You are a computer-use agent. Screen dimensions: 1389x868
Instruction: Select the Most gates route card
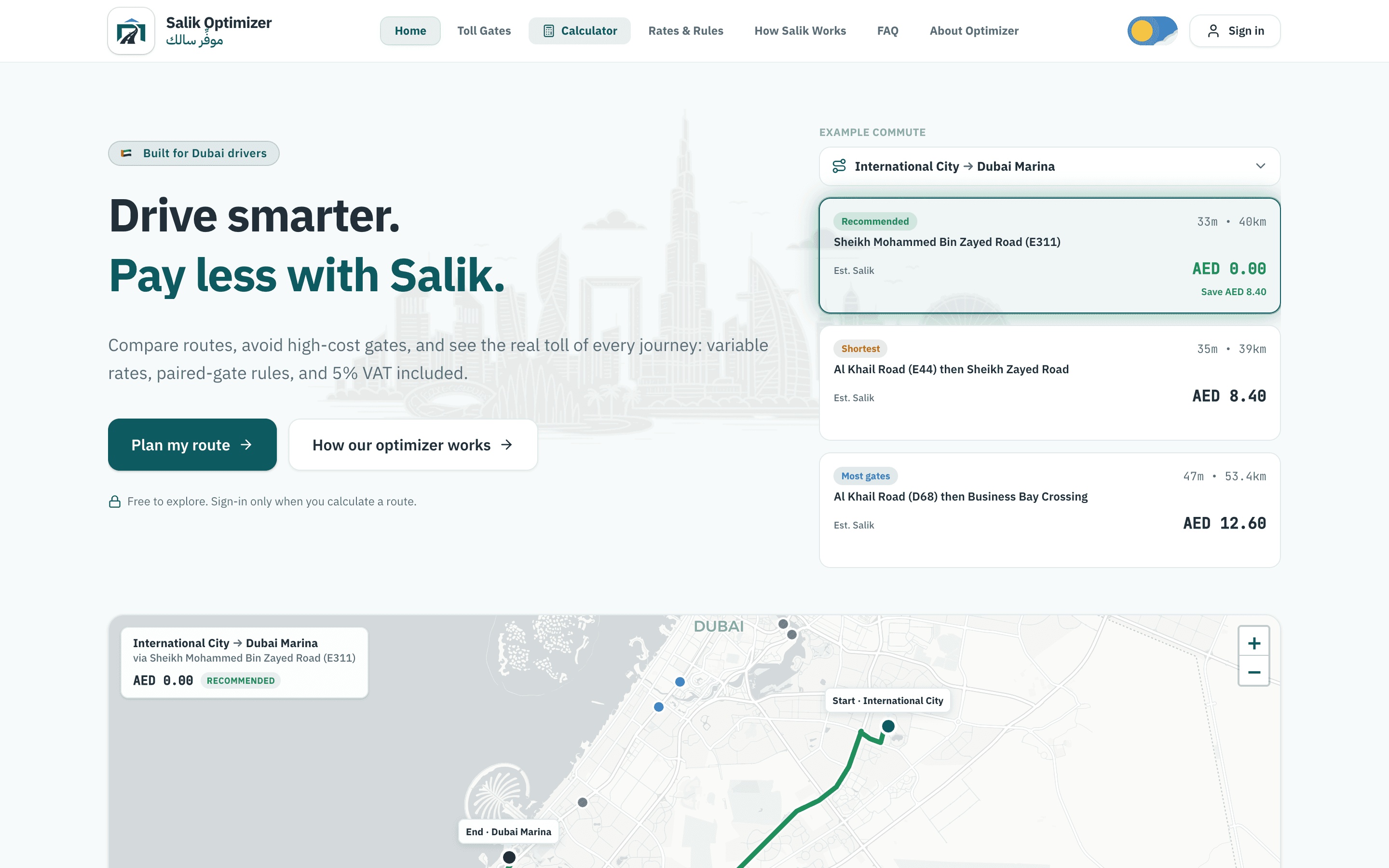click(1049, 510)
